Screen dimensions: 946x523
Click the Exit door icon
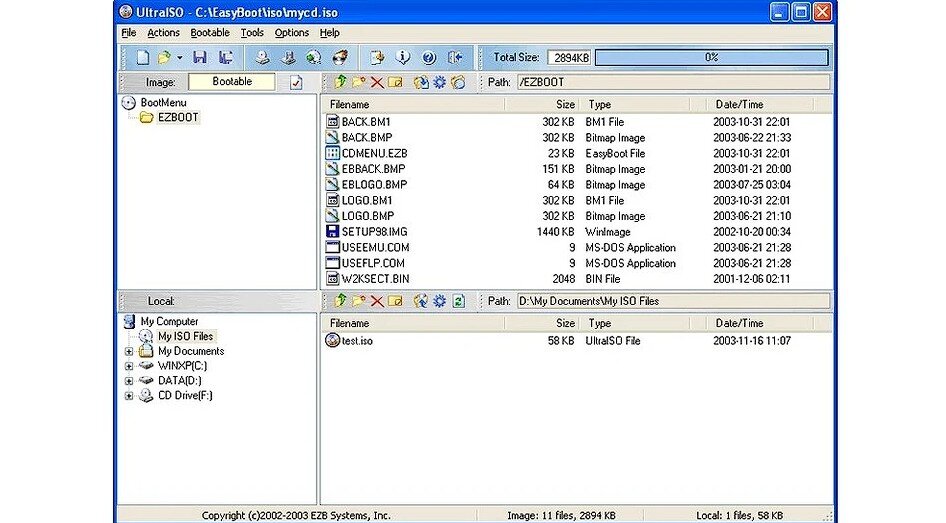coord(456,57)
